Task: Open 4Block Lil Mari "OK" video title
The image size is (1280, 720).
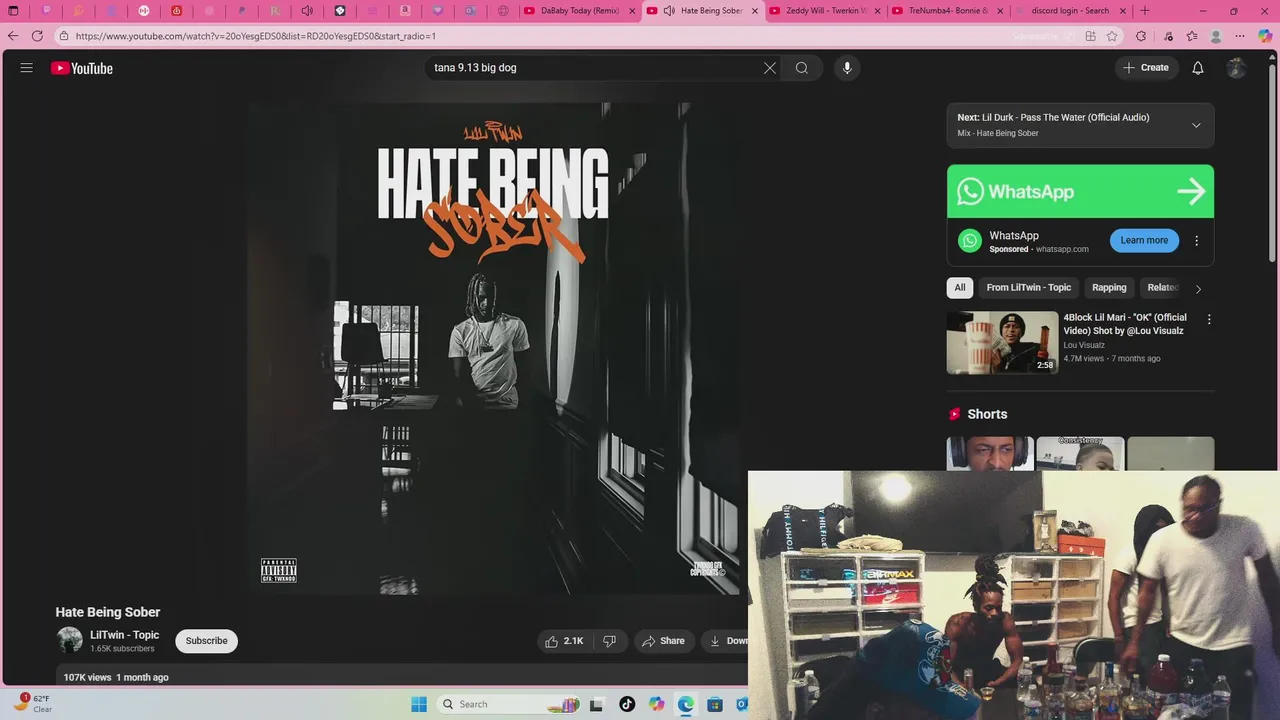Action: click(1125, 324)
